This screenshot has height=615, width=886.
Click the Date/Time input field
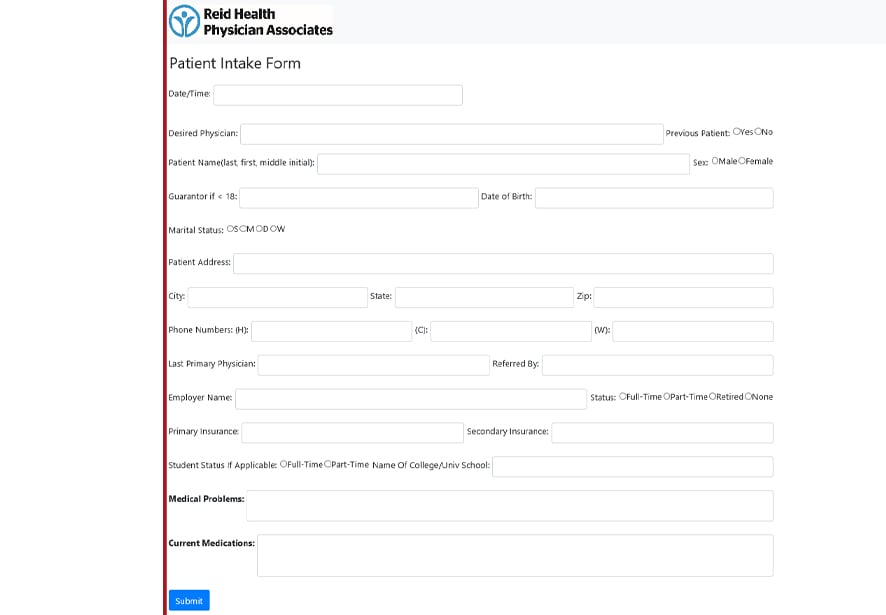(x=337, y=95)
